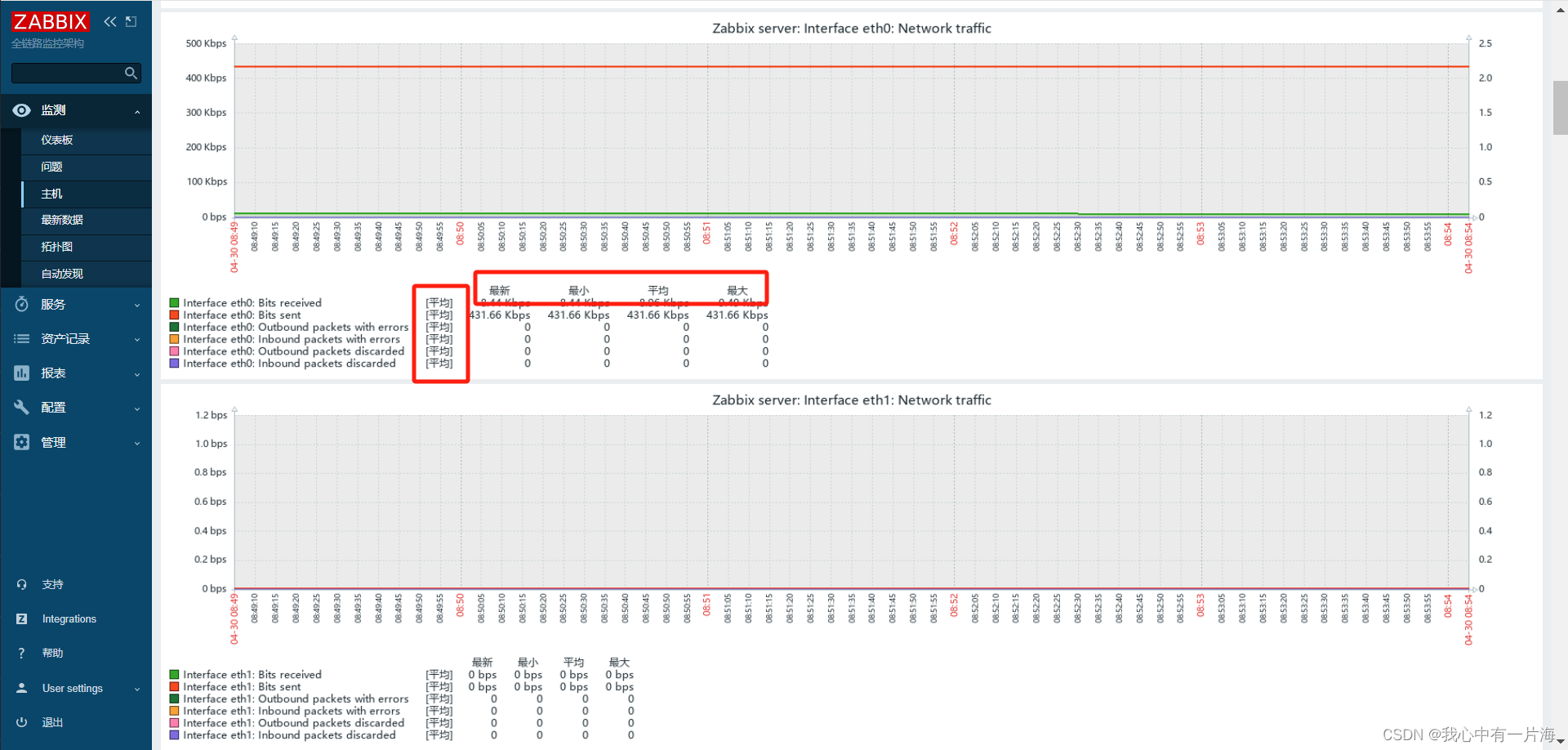Click the Integrations Z icon

(22, 619)
